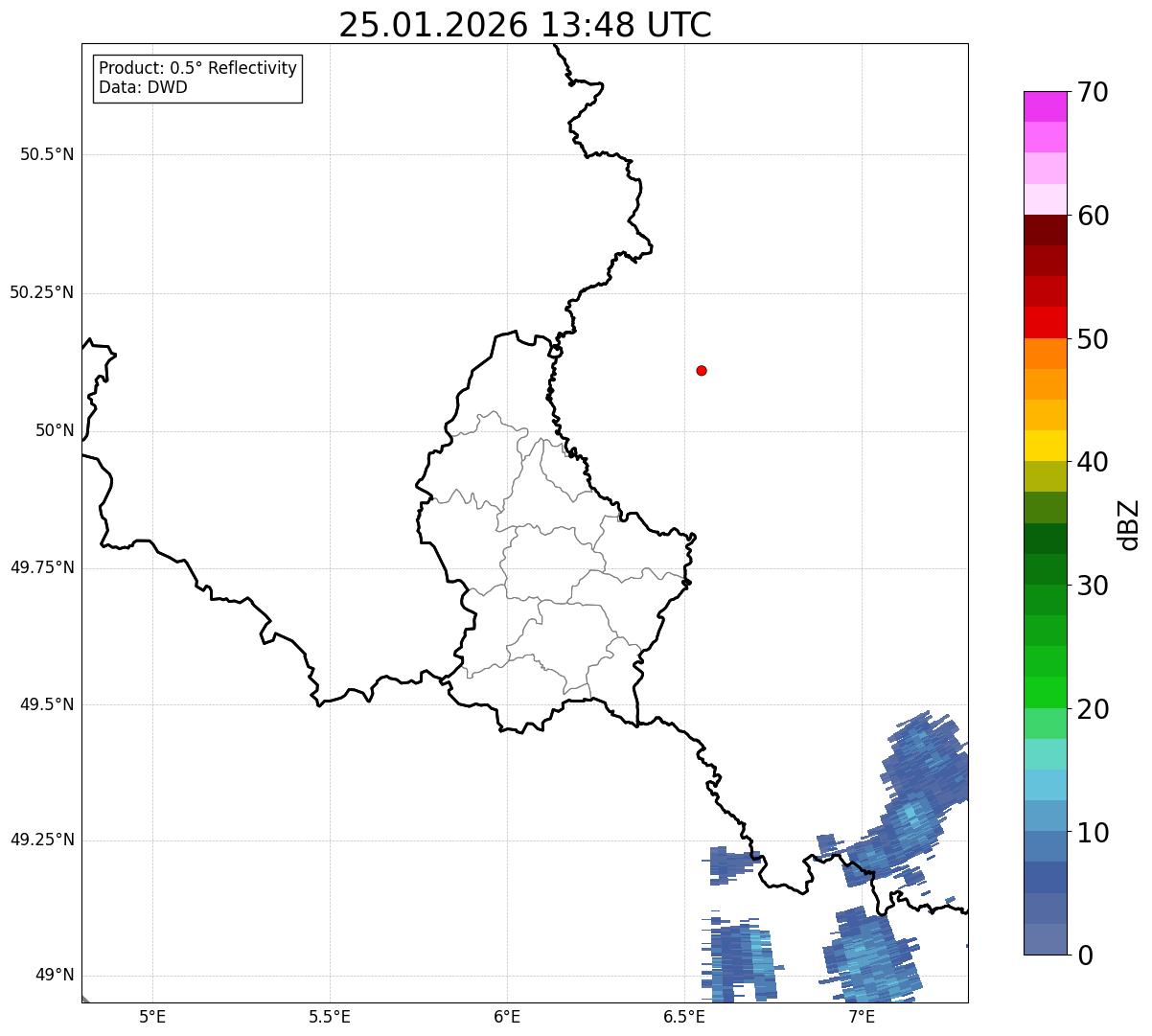Click the "dBZ" colorbar label
Viewport: 1152px width, 1036px height.
pos(1129,523)
